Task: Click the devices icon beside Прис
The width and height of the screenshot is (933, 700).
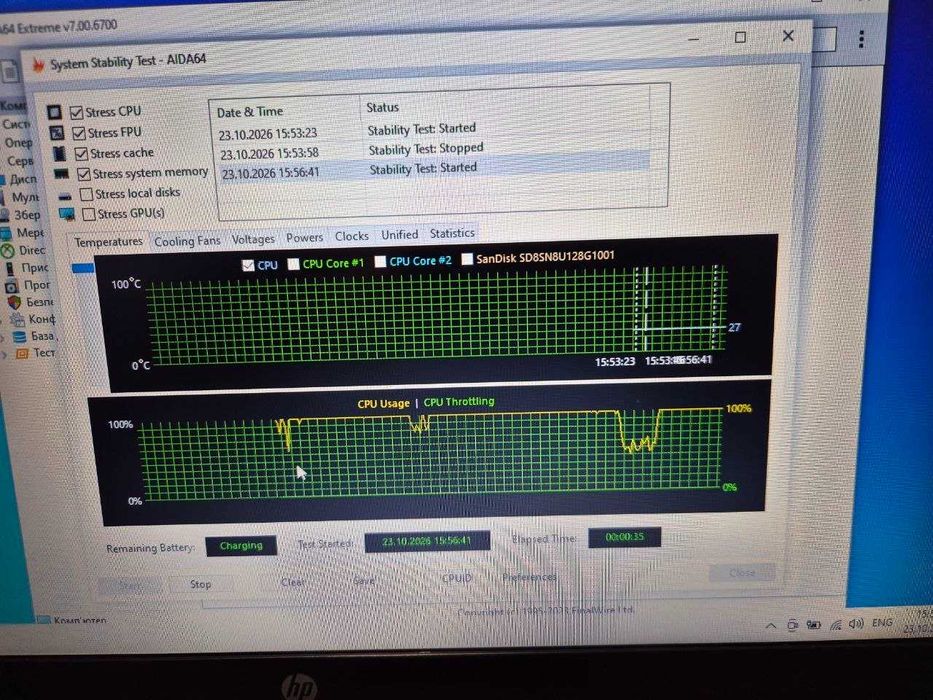Action: [x=10, y=268]
